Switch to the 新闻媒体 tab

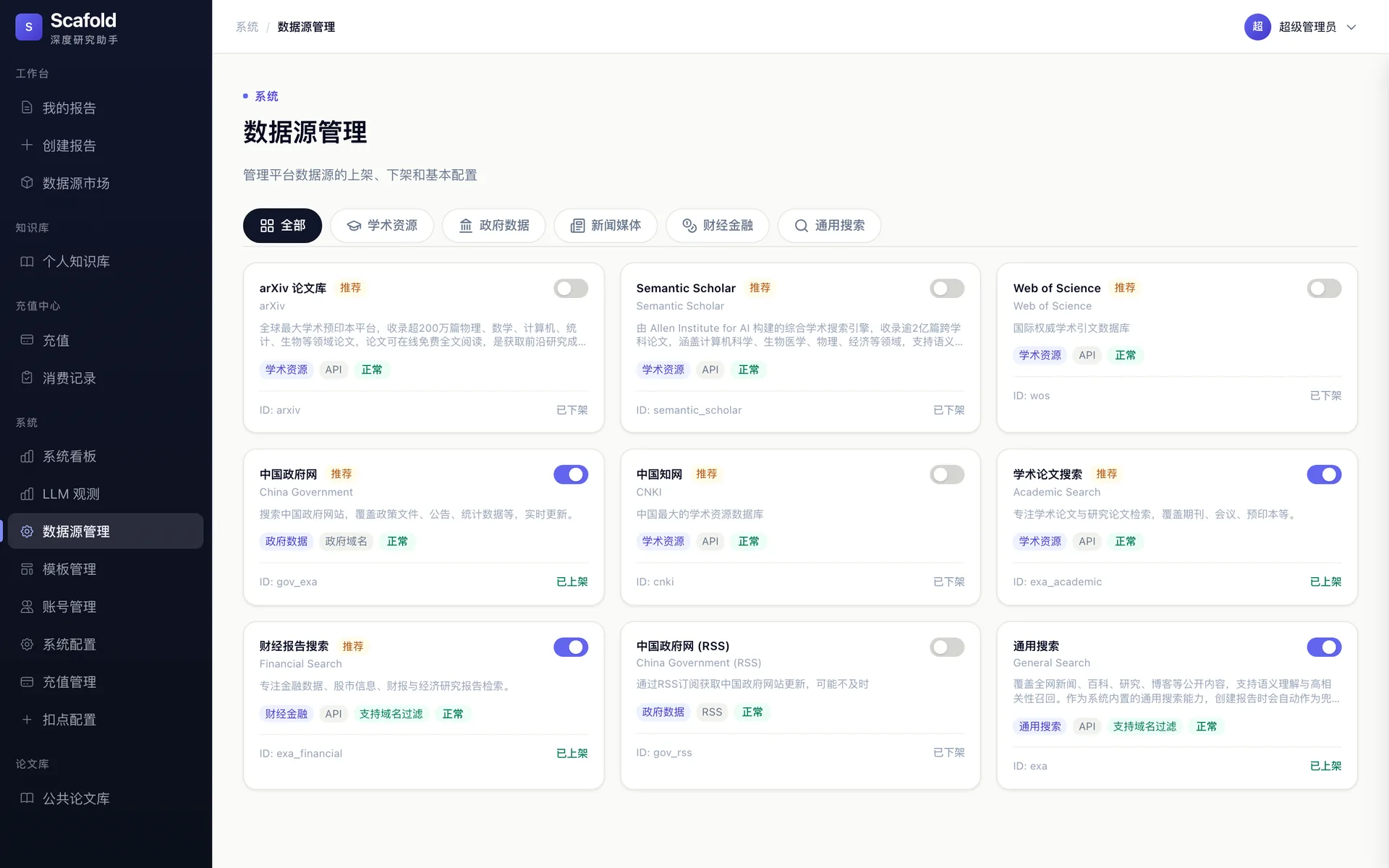coord(606,226)
